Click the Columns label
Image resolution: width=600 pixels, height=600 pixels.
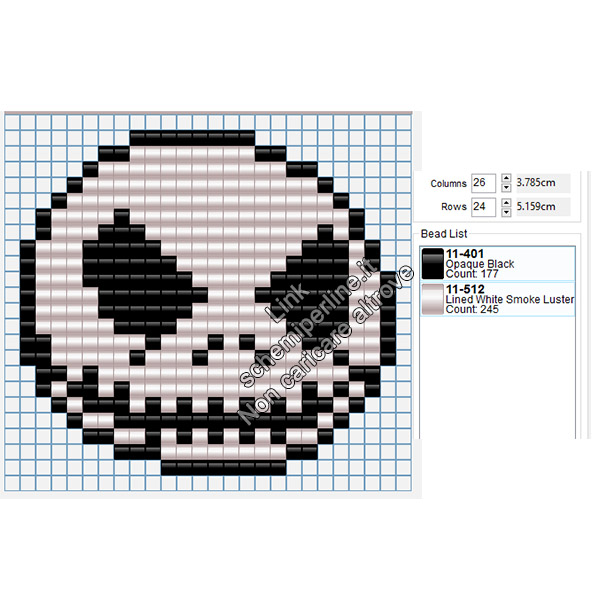[x=448, y=184]
